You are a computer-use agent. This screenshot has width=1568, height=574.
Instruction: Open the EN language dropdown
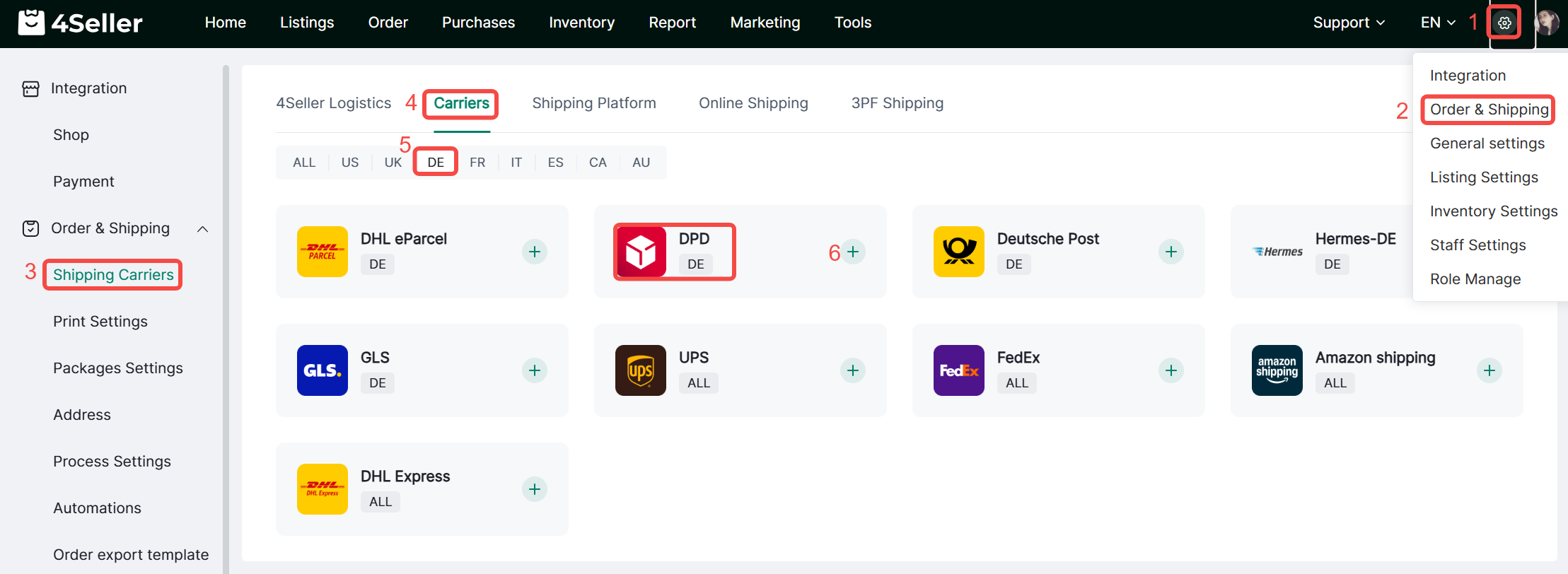pyautogui.click(x=1438, y=23)
